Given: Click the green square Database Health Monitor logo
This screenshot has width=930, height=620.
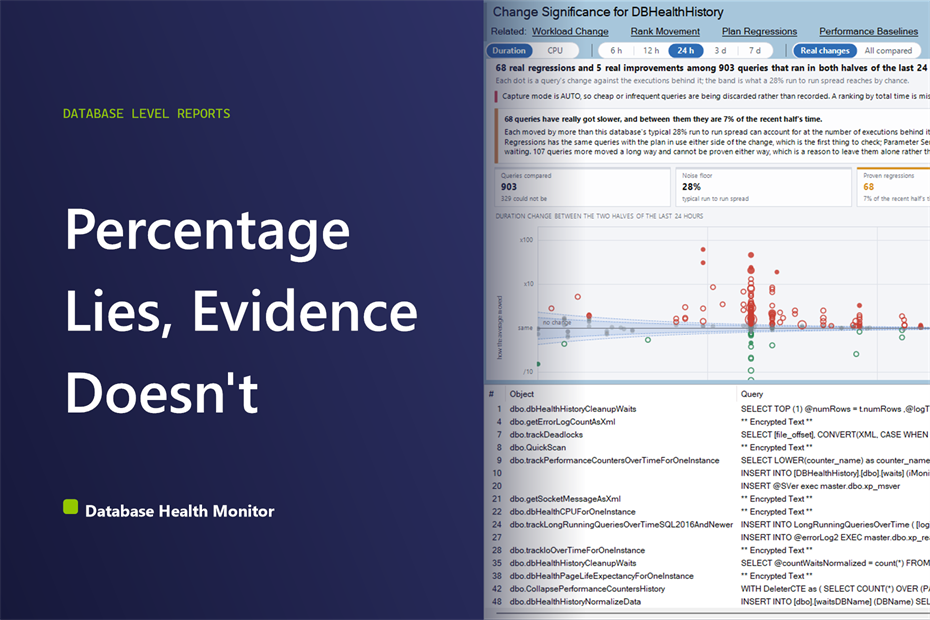Looking at the screenshot, I should (x=71, y=507).
